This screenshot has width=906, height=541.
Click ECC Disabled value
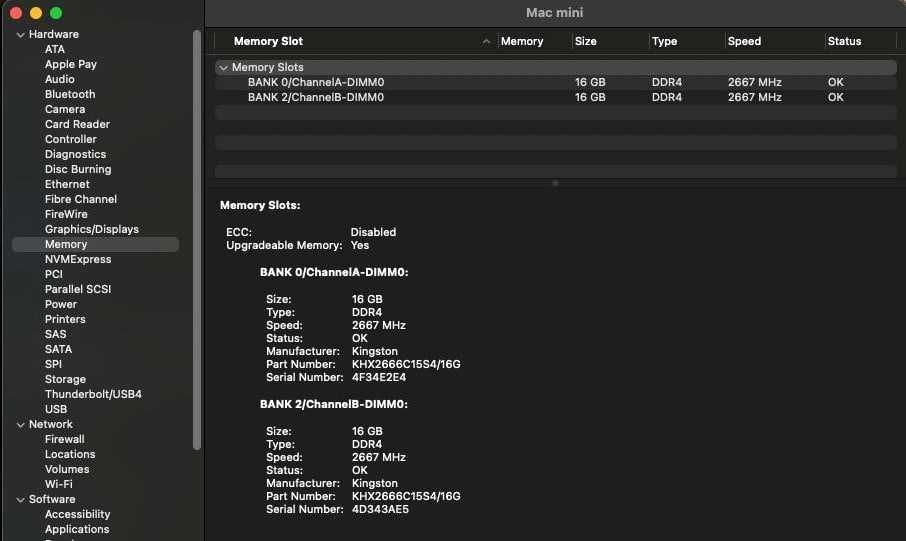(x=373, y=232)
